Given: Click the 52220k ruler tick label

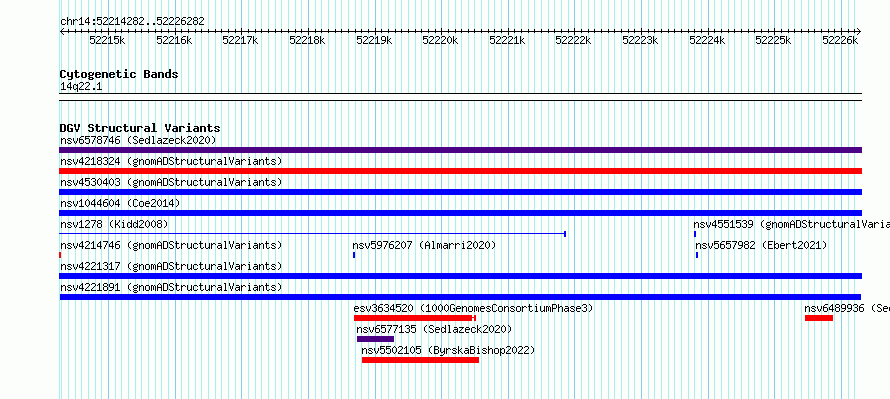Looking at the screenshot, I should pos(440,40).
